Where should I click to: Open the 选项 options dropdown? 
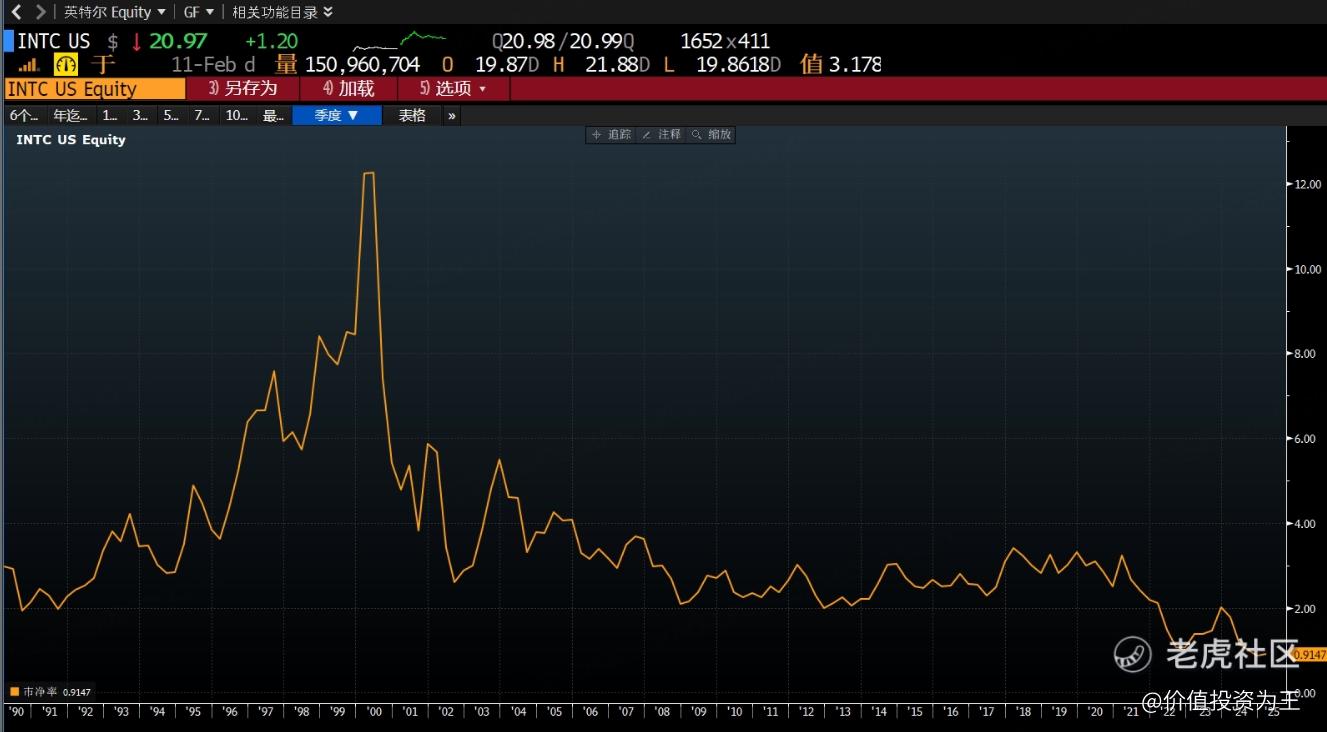tap(454, 89)
